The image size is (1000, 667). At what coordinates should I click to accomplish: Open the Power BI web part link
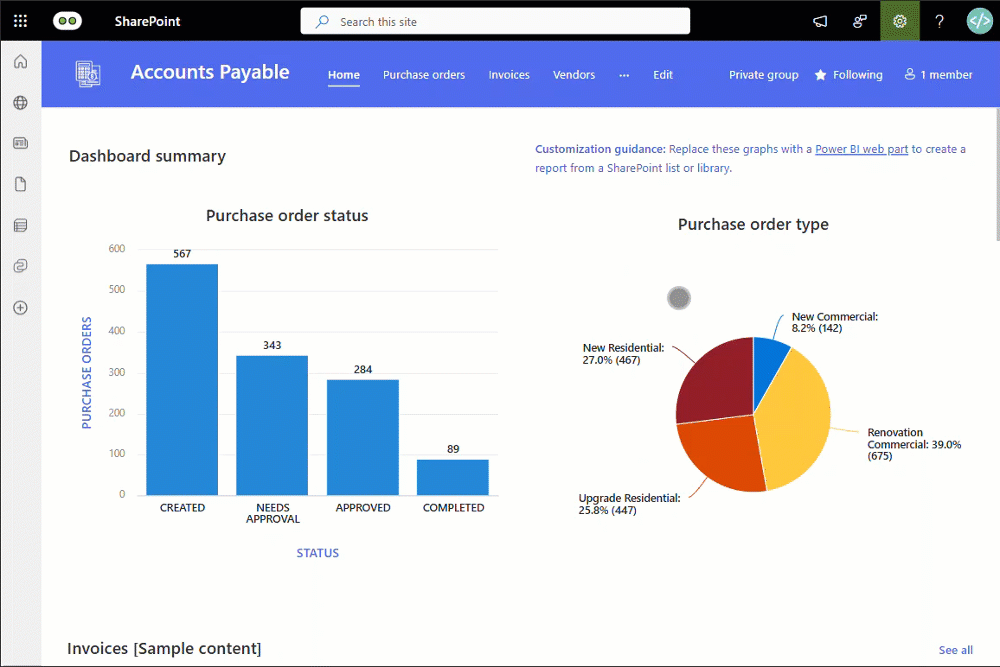861,149
